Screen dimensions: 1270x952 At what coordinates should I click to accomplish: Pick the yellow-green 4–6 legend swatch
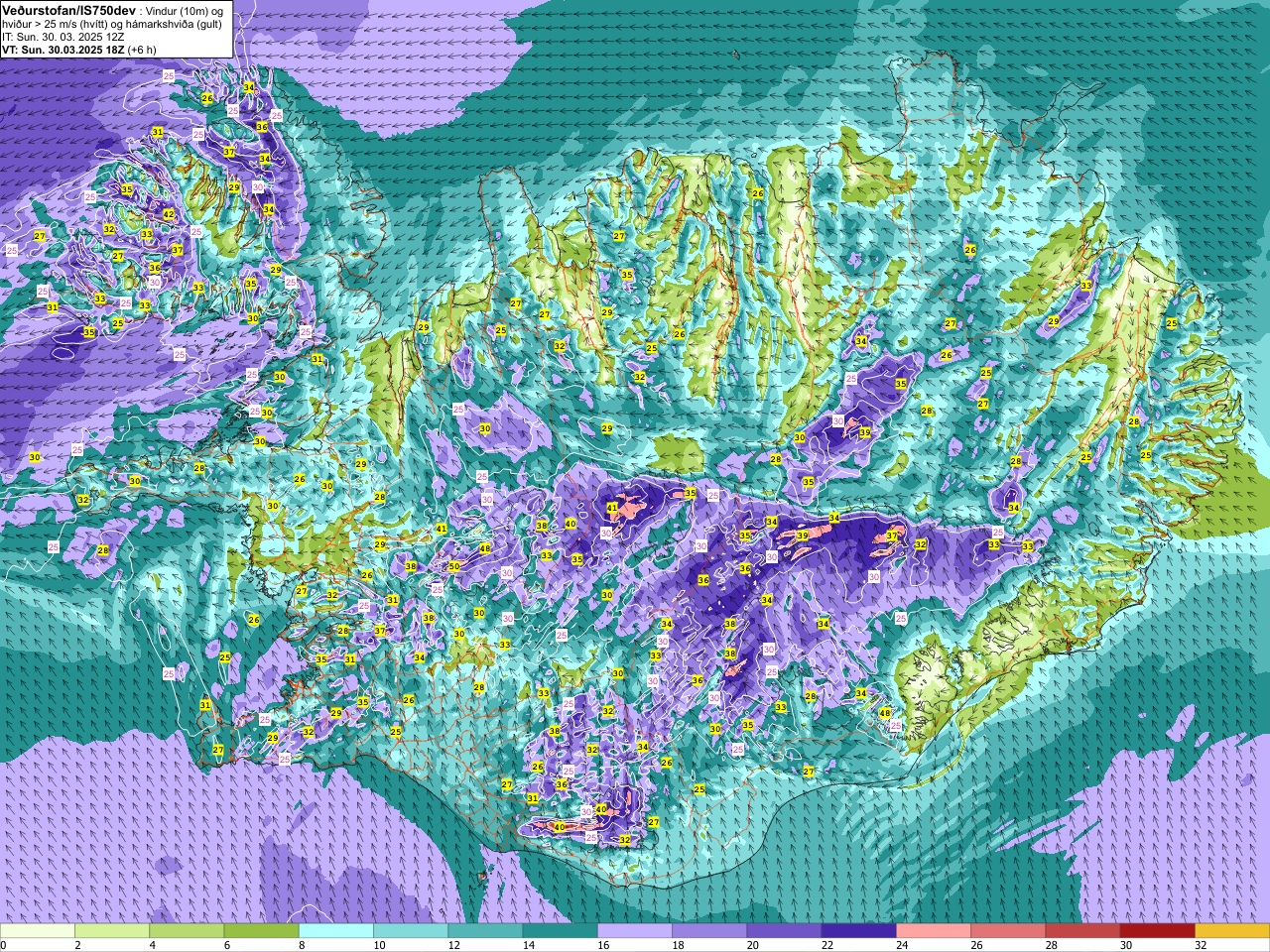tap(187, 931)
